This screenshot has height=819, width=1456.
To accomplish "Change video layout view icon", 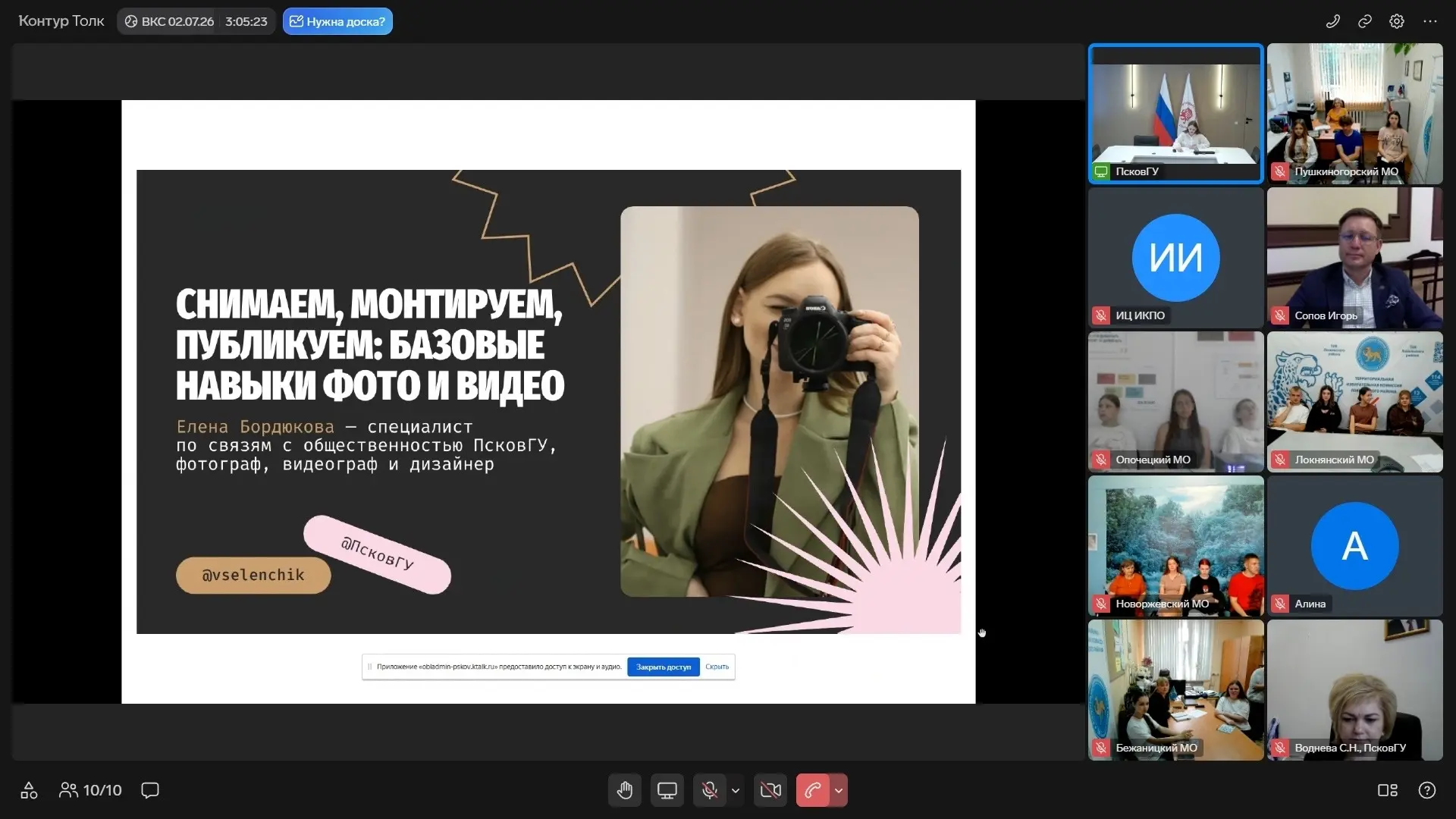I will click(x=1387, y=790).
